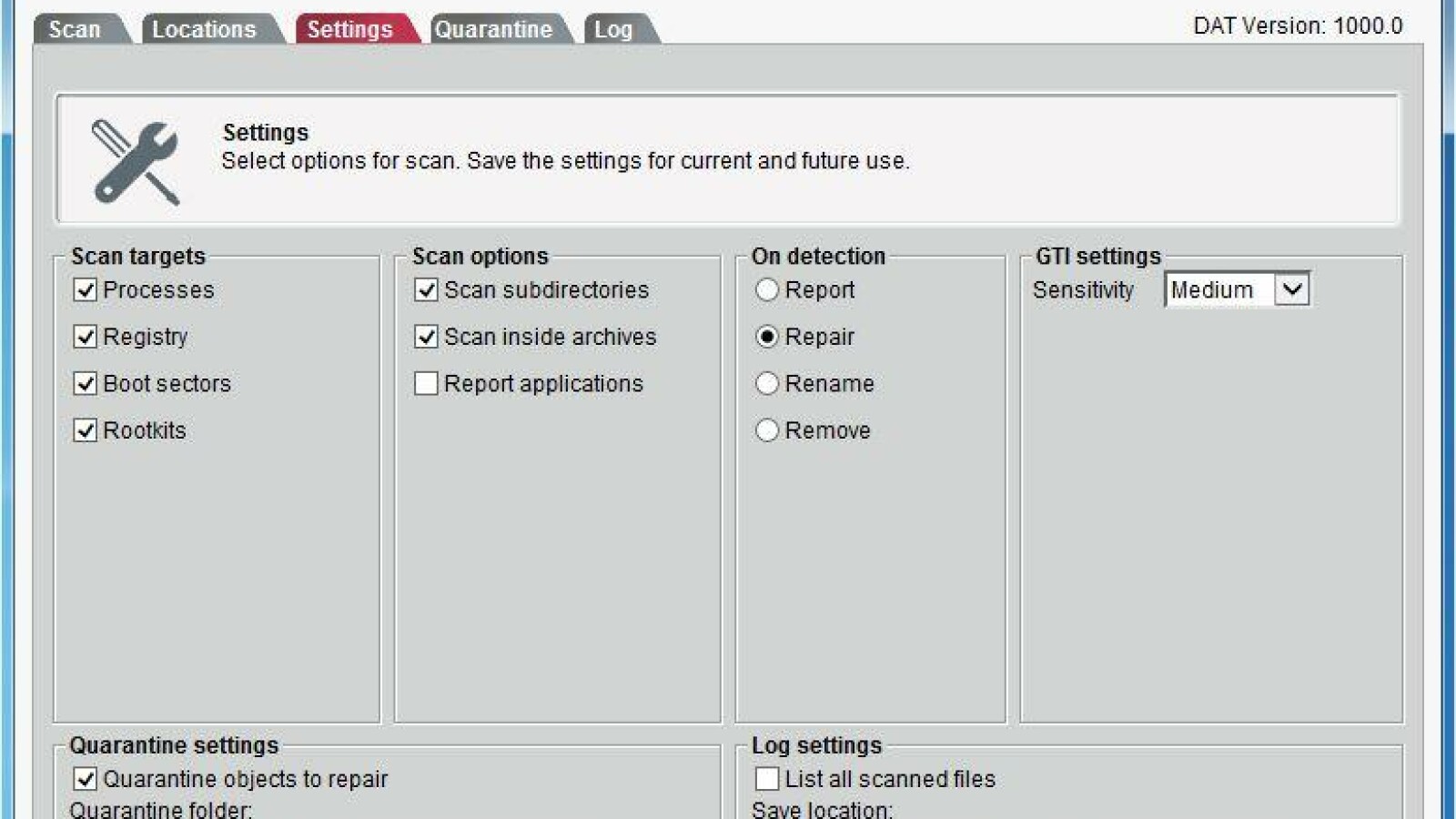Select Rename on detection

click(765, 383)
